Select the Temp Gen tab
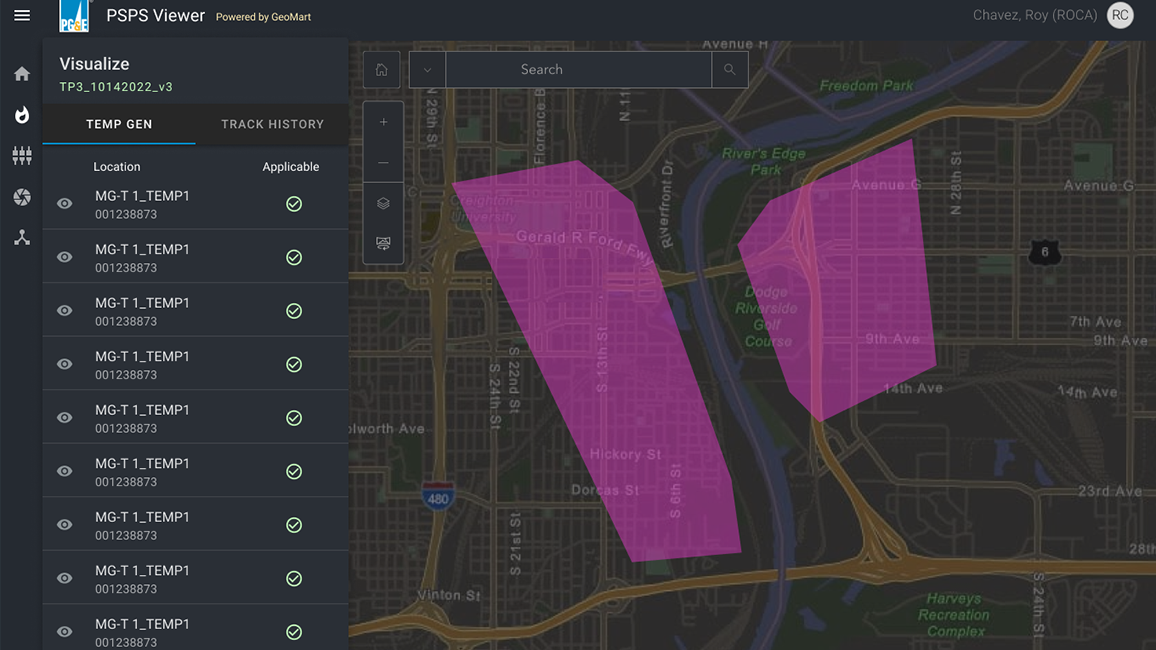The image size is (1156, 650). (x=119, y=124)
